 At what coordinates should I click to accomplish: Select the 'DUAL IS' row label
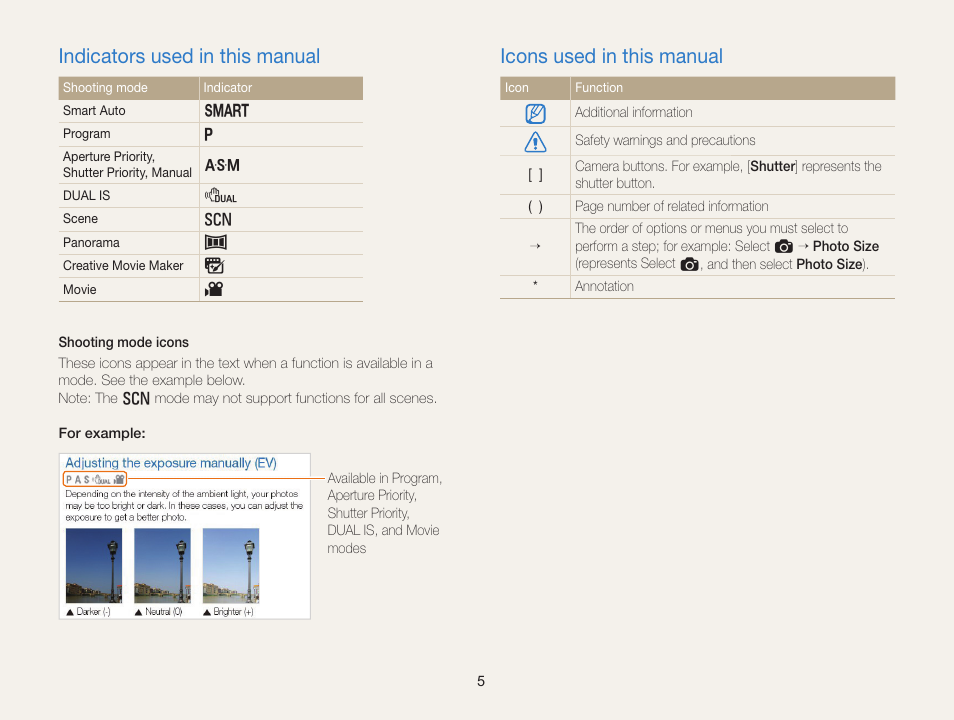point(86,195)
